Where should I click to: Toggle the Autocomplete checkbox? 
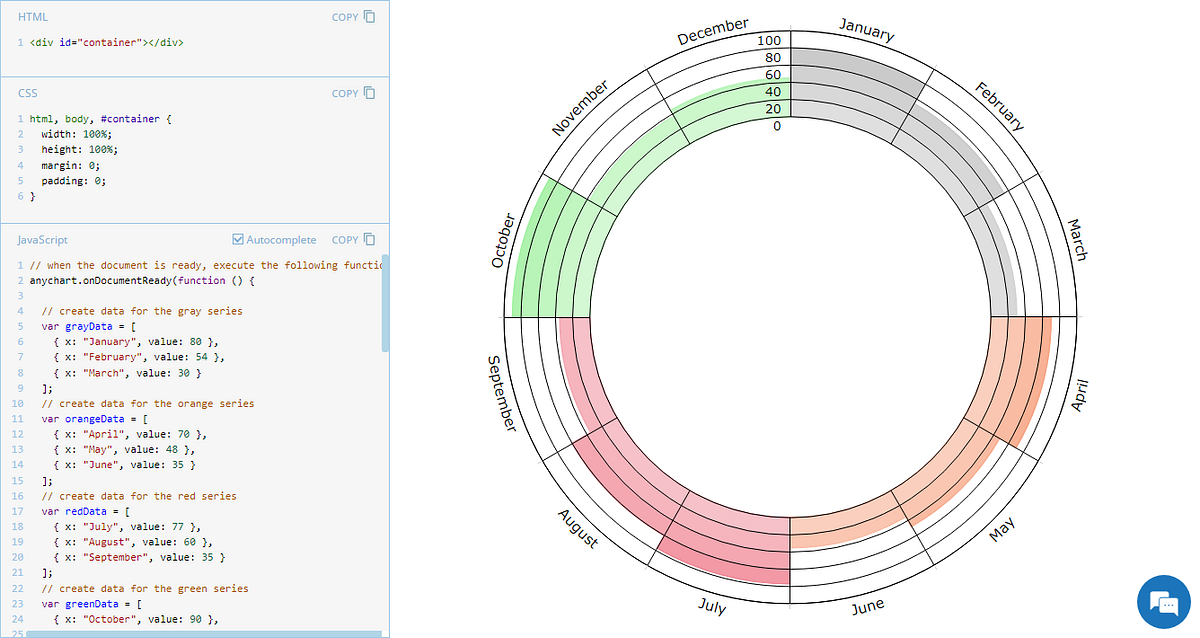point(237,239)
